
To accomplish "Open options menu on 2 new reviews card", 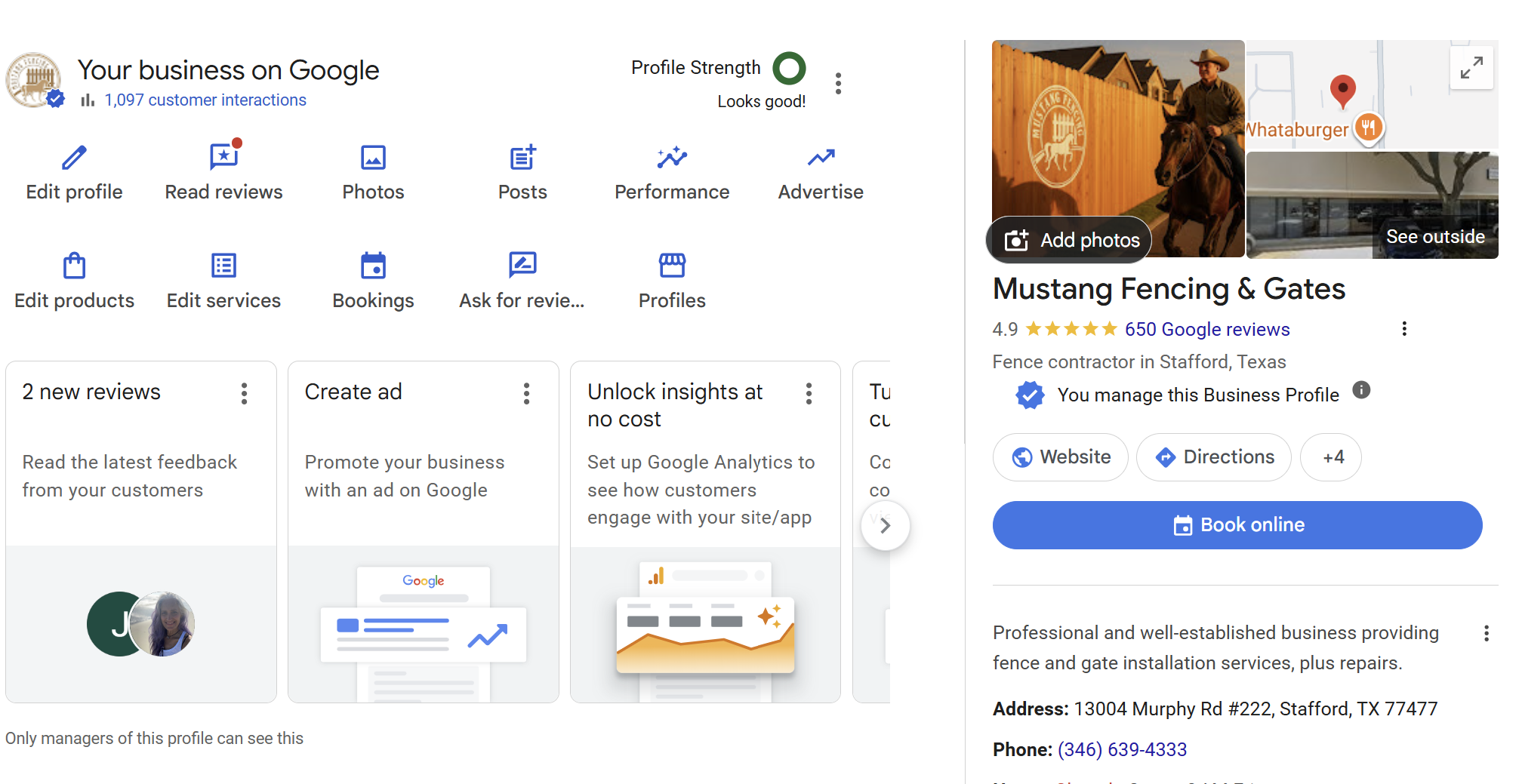I will (x=244, y=393).
